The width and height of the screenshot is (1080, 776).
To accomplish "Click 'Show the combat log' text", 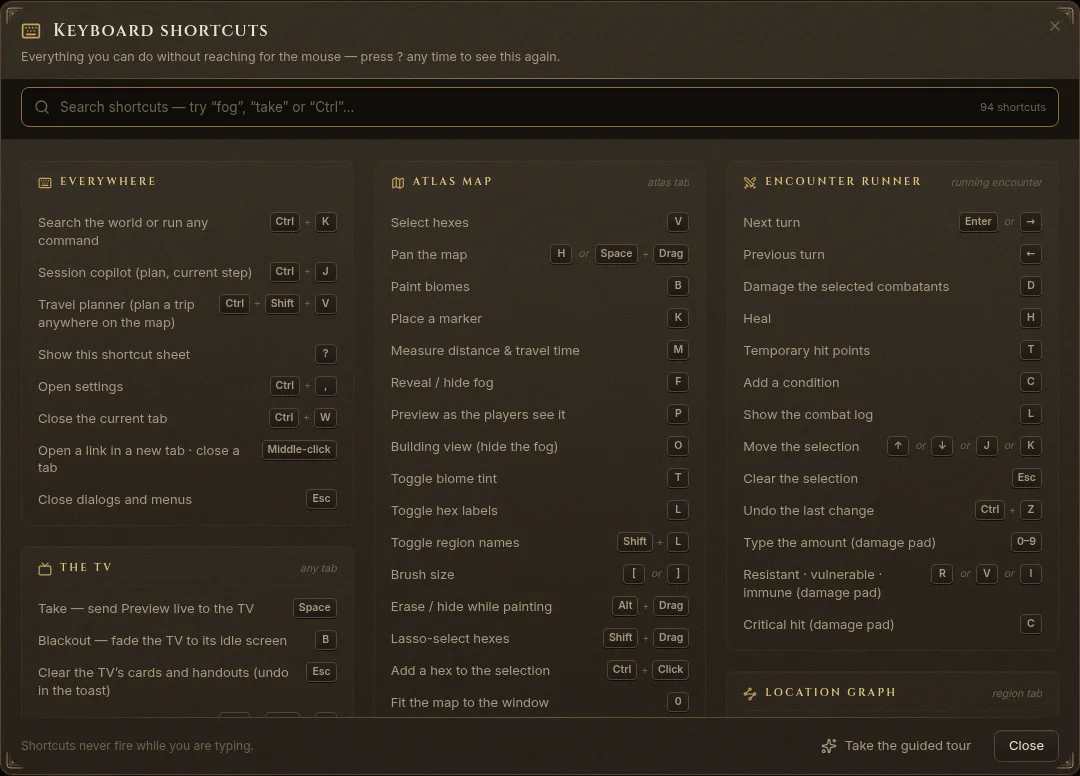I will click(807, 415).
